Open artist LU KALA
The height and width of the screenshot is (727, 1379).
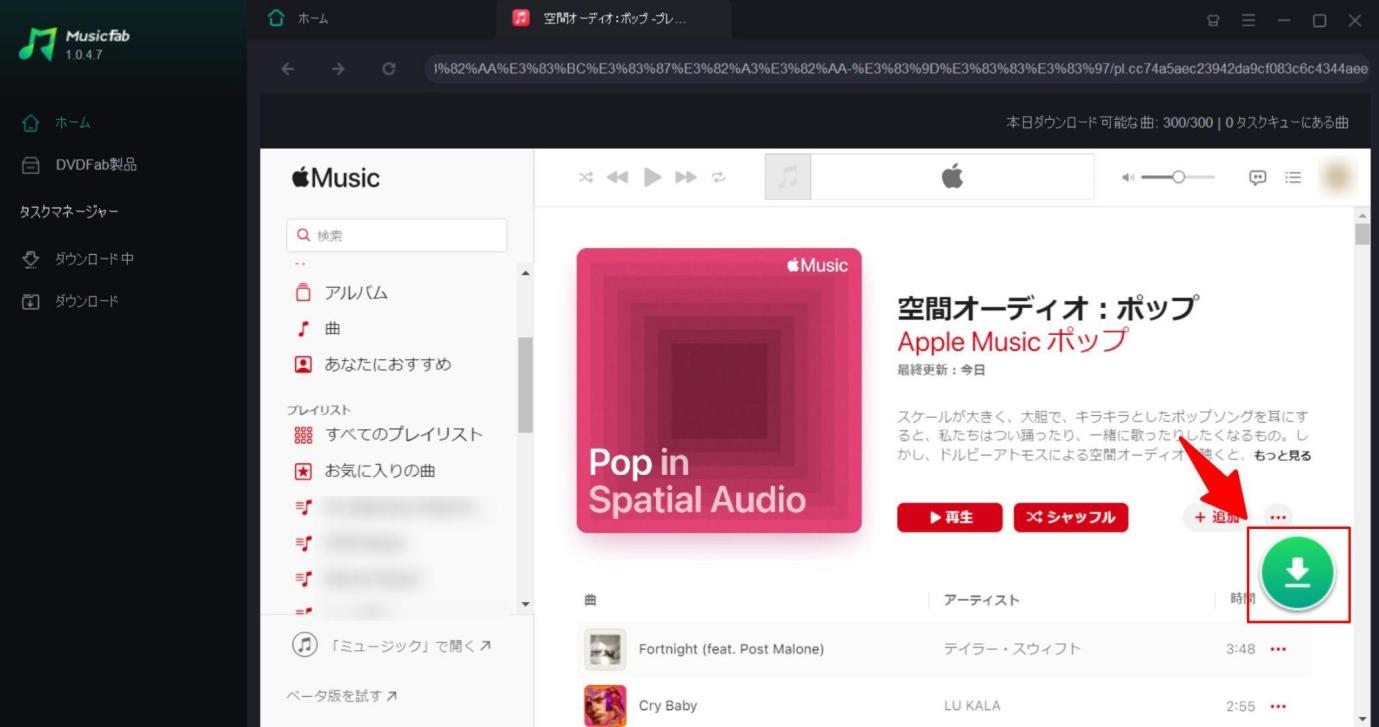[x=972, y=705]
